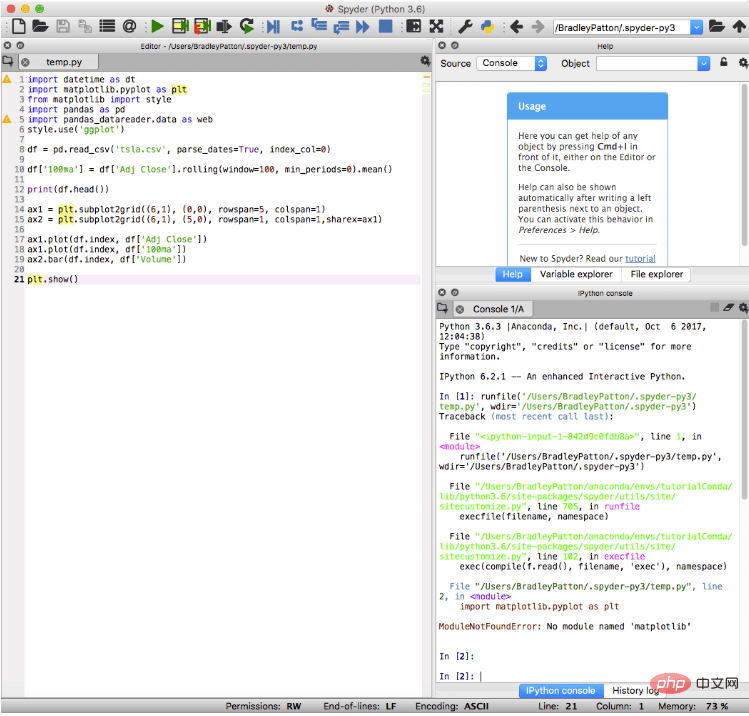Click the warning icon on line 1
This screenshot has height=716, width=749.
[x=7, y=79]
